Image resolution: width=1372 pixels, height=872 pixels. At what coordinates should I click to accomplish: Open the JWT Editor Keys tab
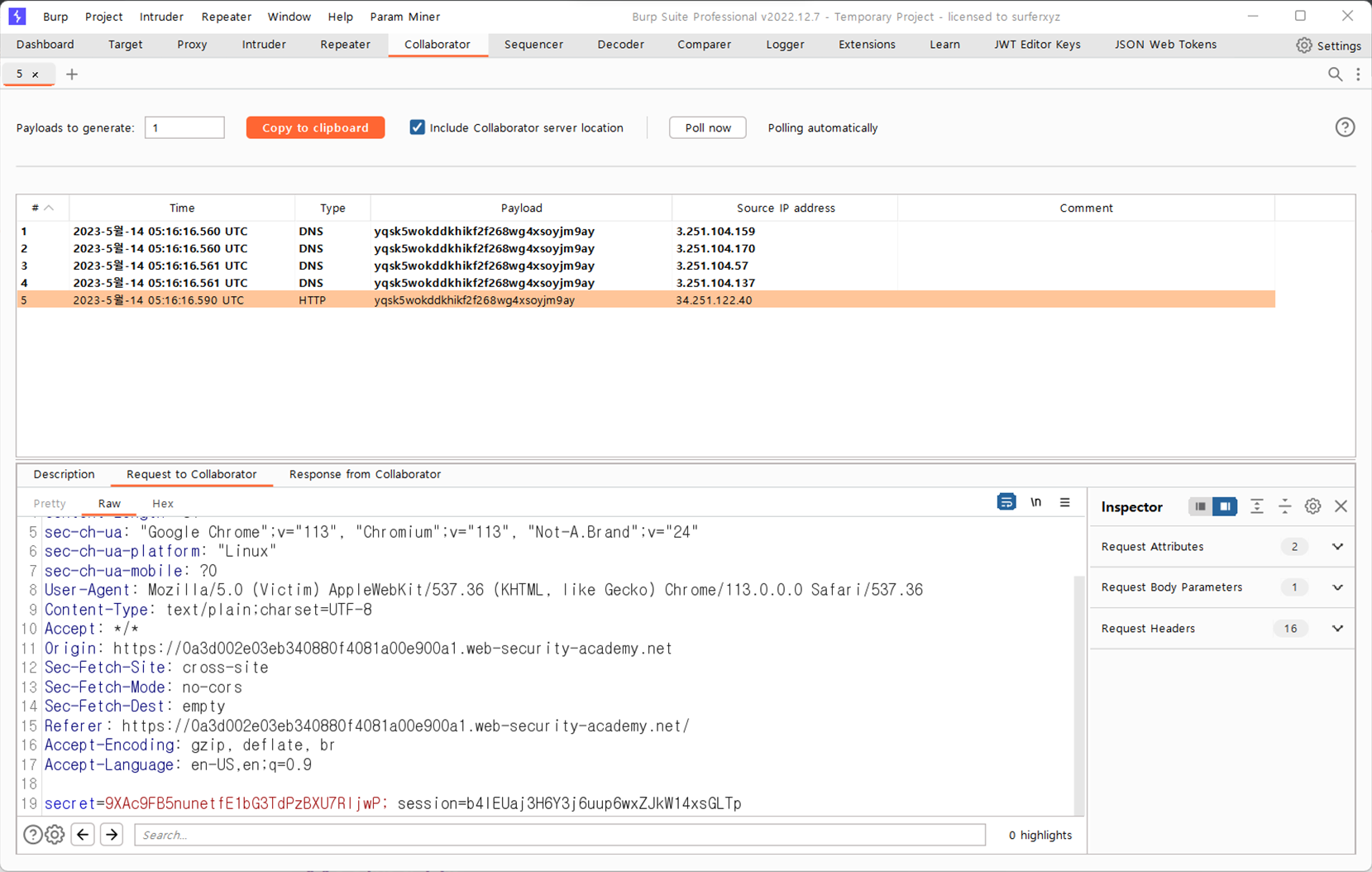pos(1037,45)
